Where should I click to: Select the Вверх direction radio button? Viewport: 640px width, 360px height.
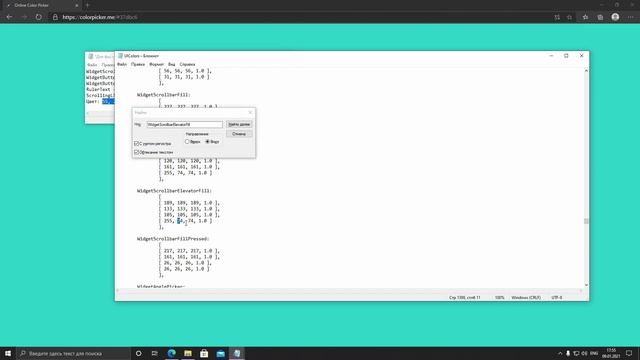[187, 142]
